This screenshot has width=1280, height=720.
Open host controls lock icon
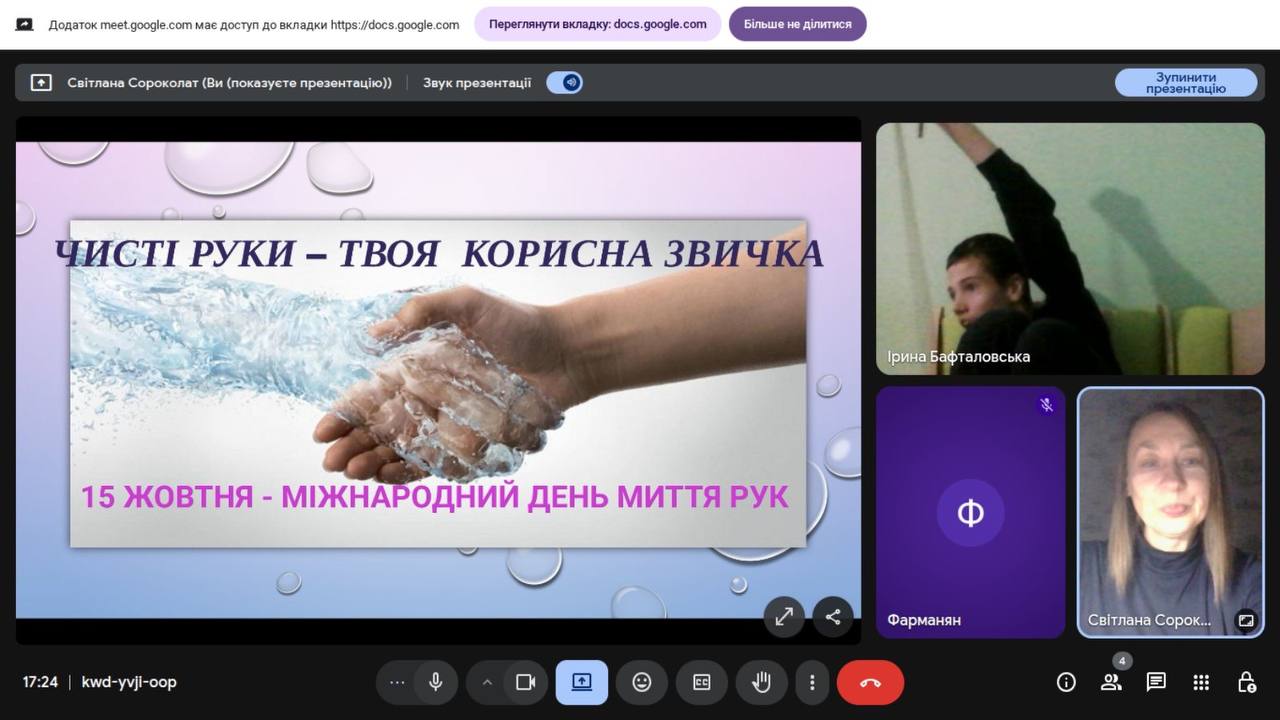[x=1246, y=682]
